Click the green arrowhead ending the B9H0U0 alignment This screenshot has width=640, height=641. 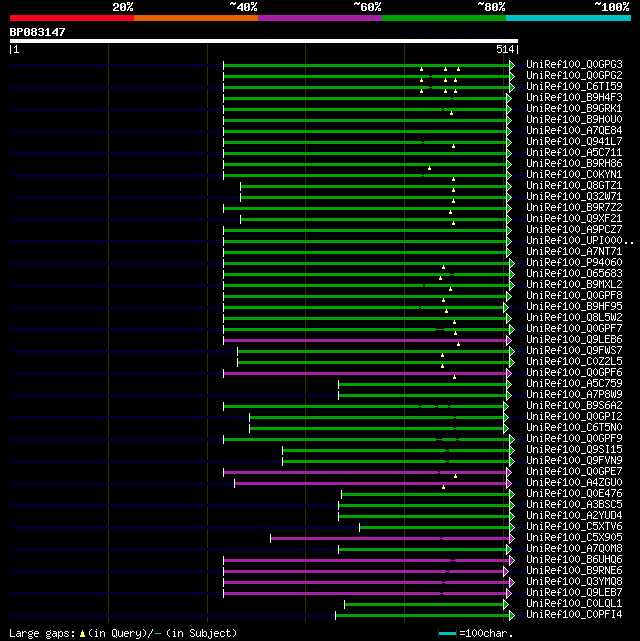pos(509,121)
